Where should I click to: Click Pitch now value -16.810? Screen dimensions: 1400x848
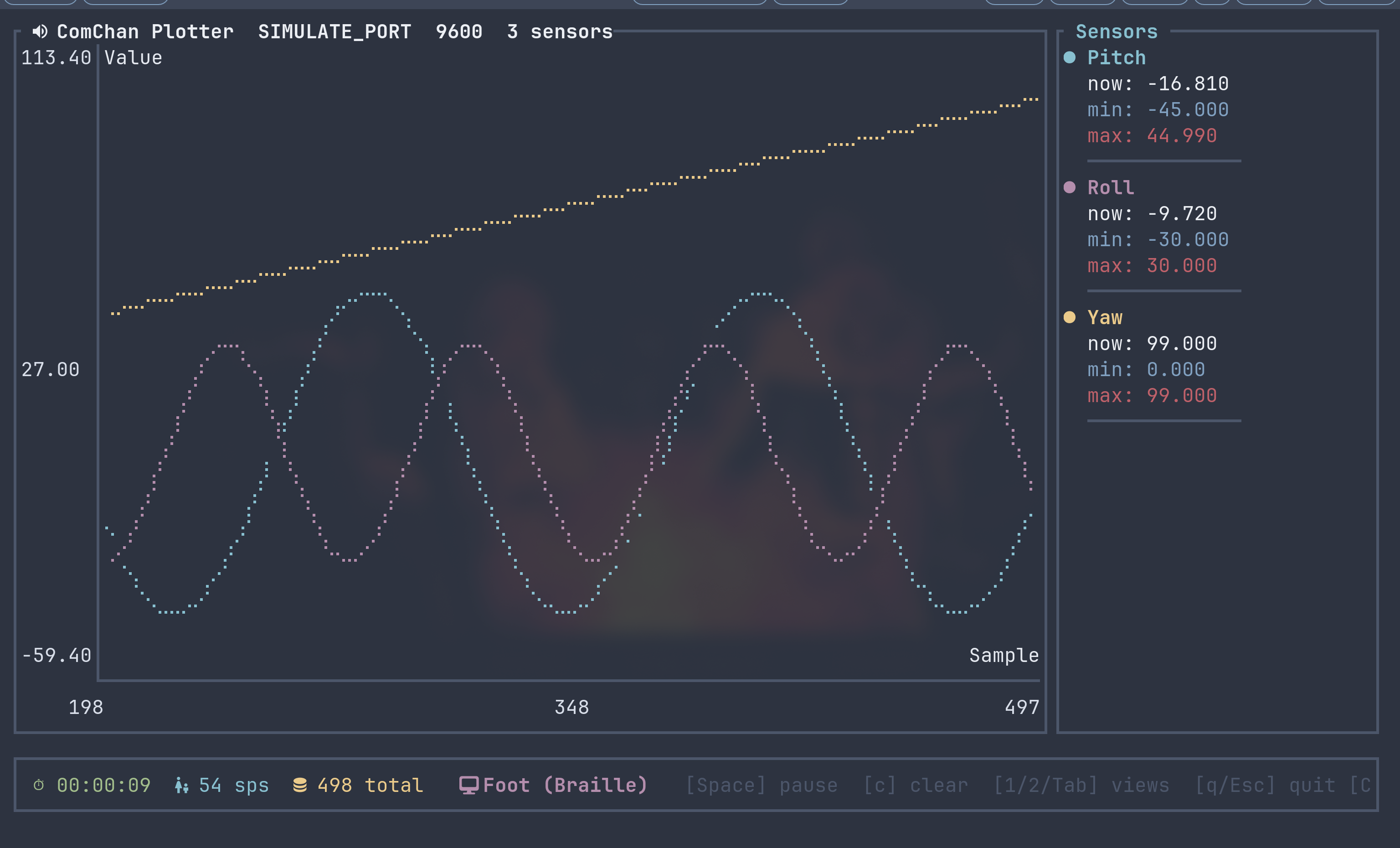point(1188,83)
